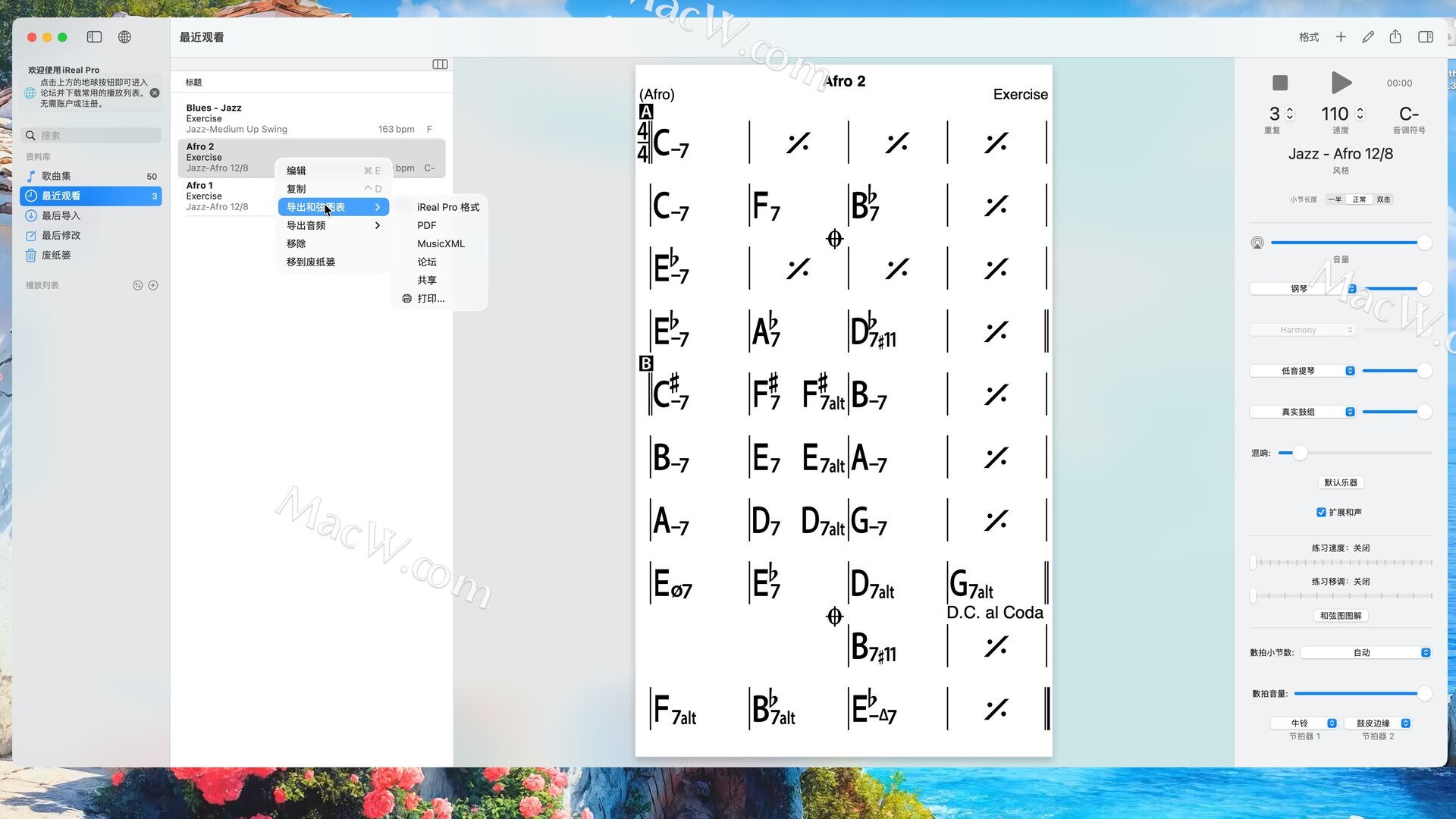This screenshot has width=1456, height=819.
Task: Uncheck the 扩展和声 checkbox
Action: [1321, 513]
